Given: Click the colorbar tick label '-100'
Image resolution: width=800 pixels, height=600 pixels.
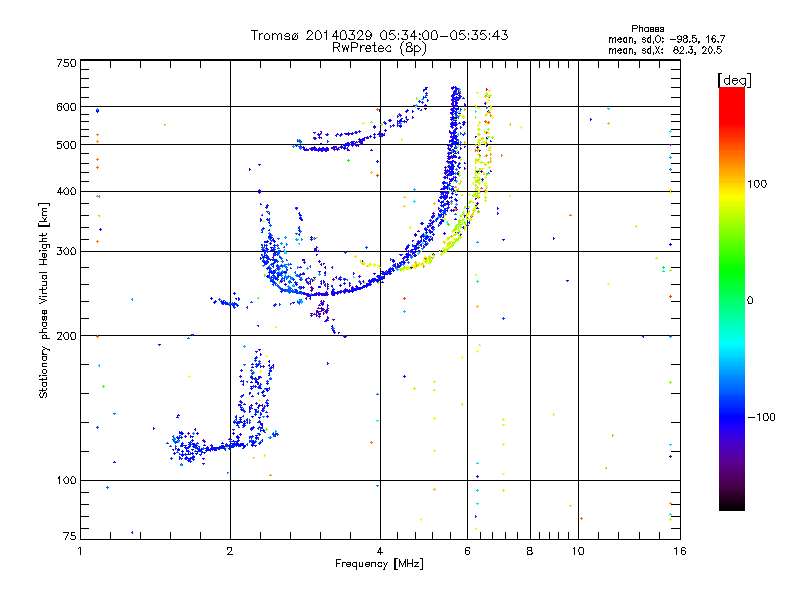Looking at the screenshot, I should (x=761, y=417).
